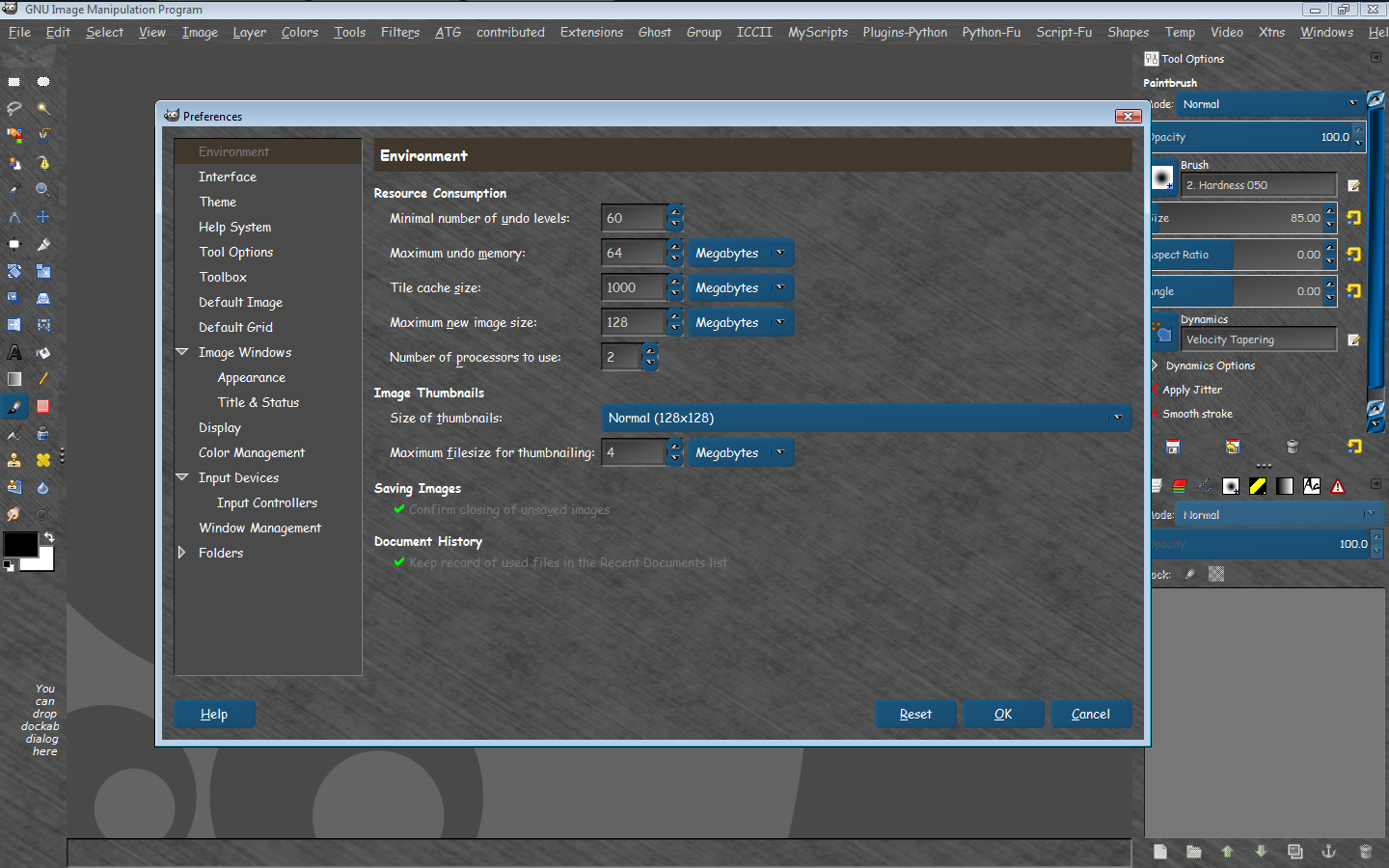Collapse the Image Windows tree node

pyautogui.click(x=181, y=353)
